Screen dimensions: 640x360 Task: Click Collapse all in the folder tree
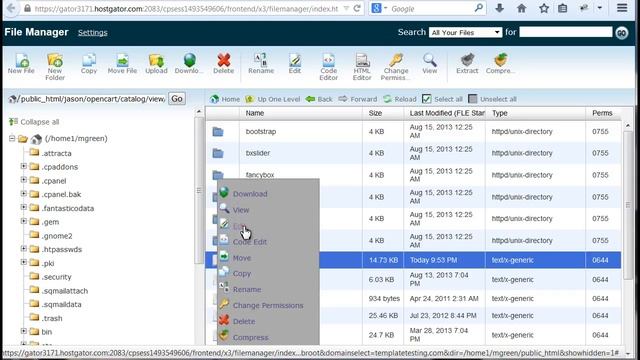point(34,122)
